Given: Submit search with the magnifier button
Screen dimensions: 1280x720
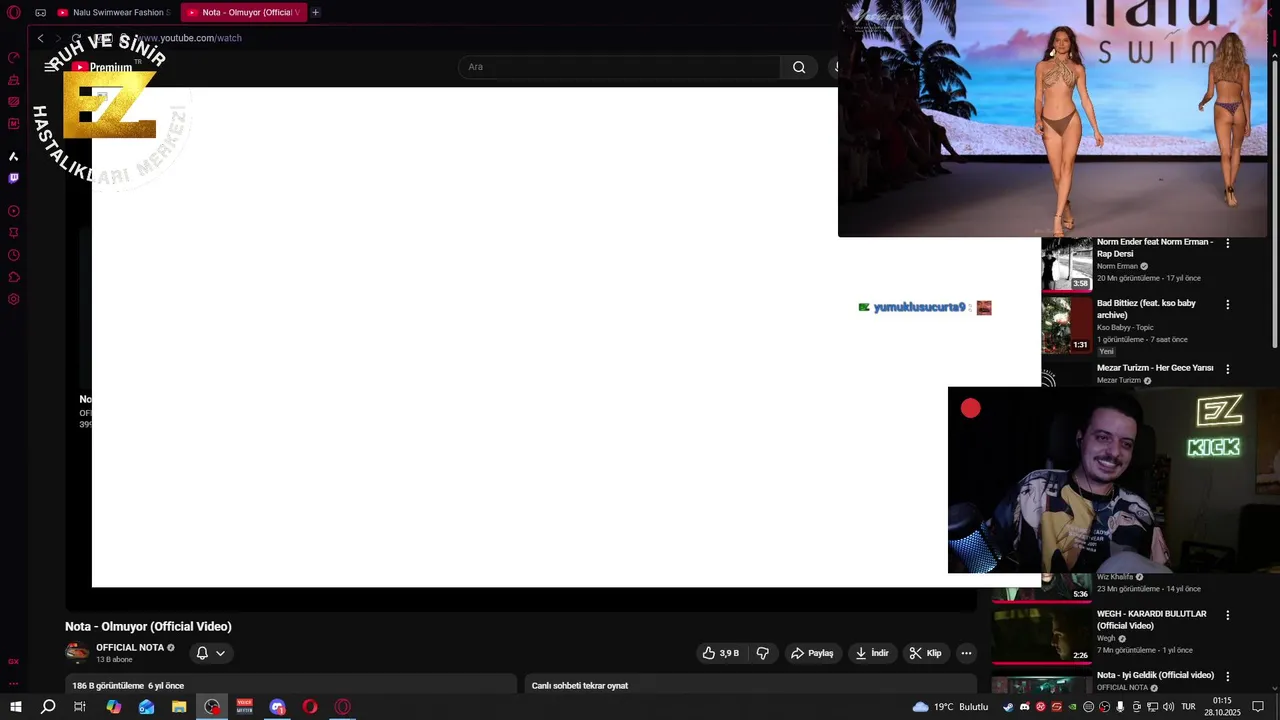Looking at the screenshot, I should (799, 67).
